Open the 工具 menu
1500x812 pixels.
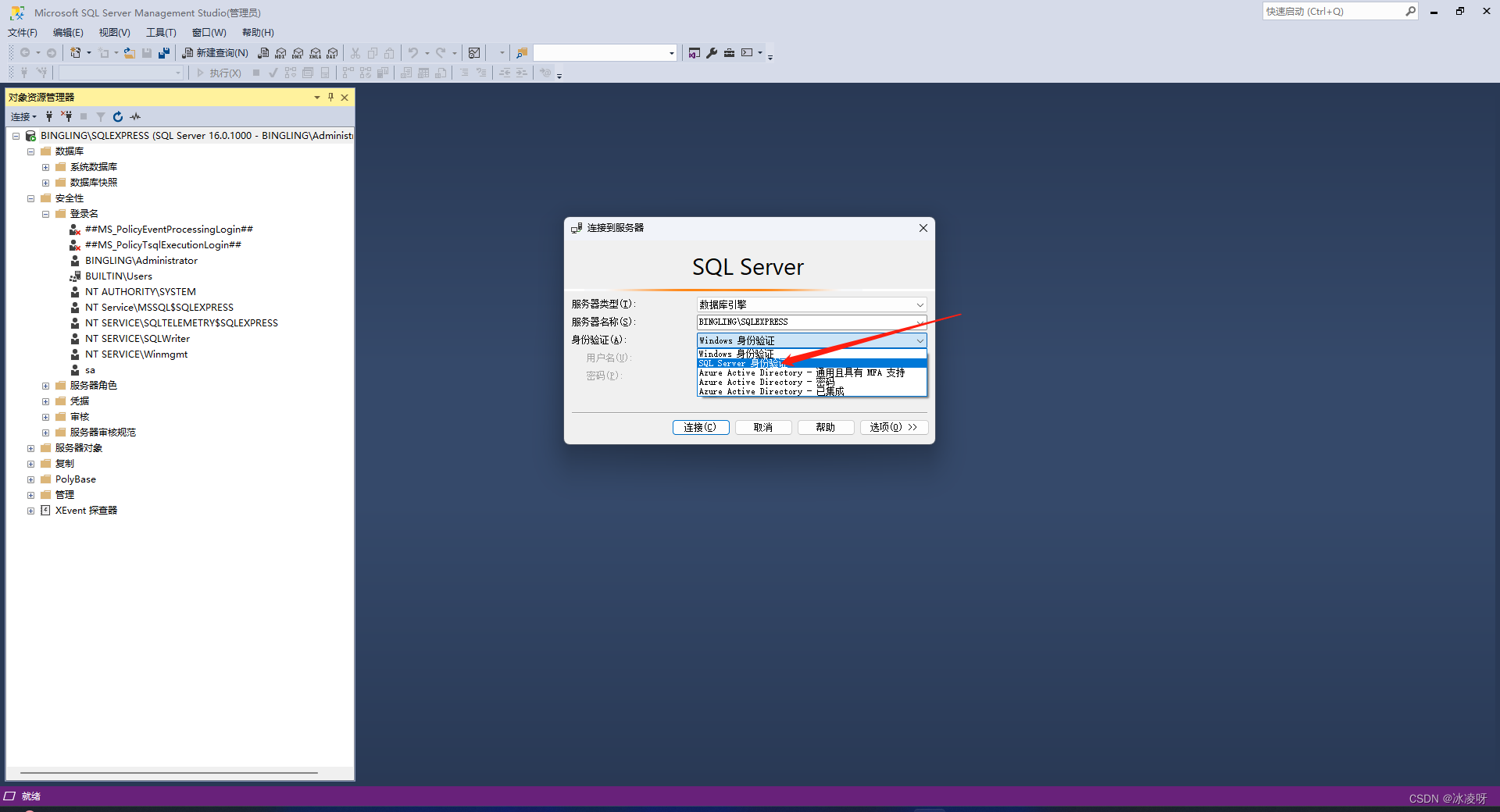(160, 32)
